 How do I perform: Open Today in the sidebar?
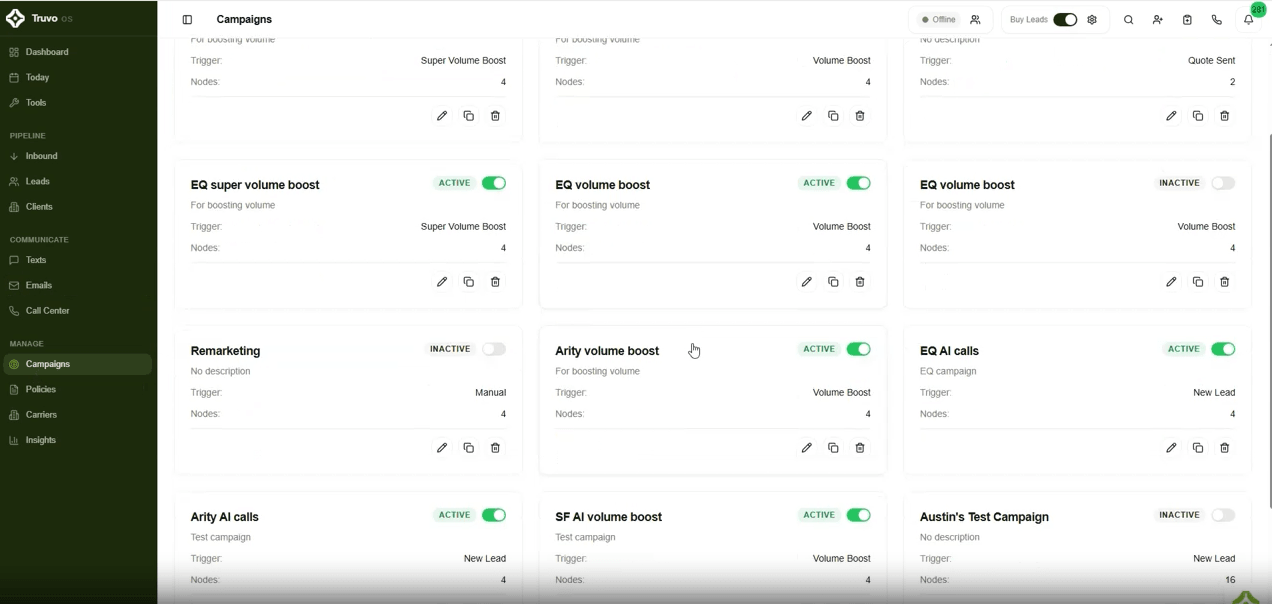[x=77, y=77]
